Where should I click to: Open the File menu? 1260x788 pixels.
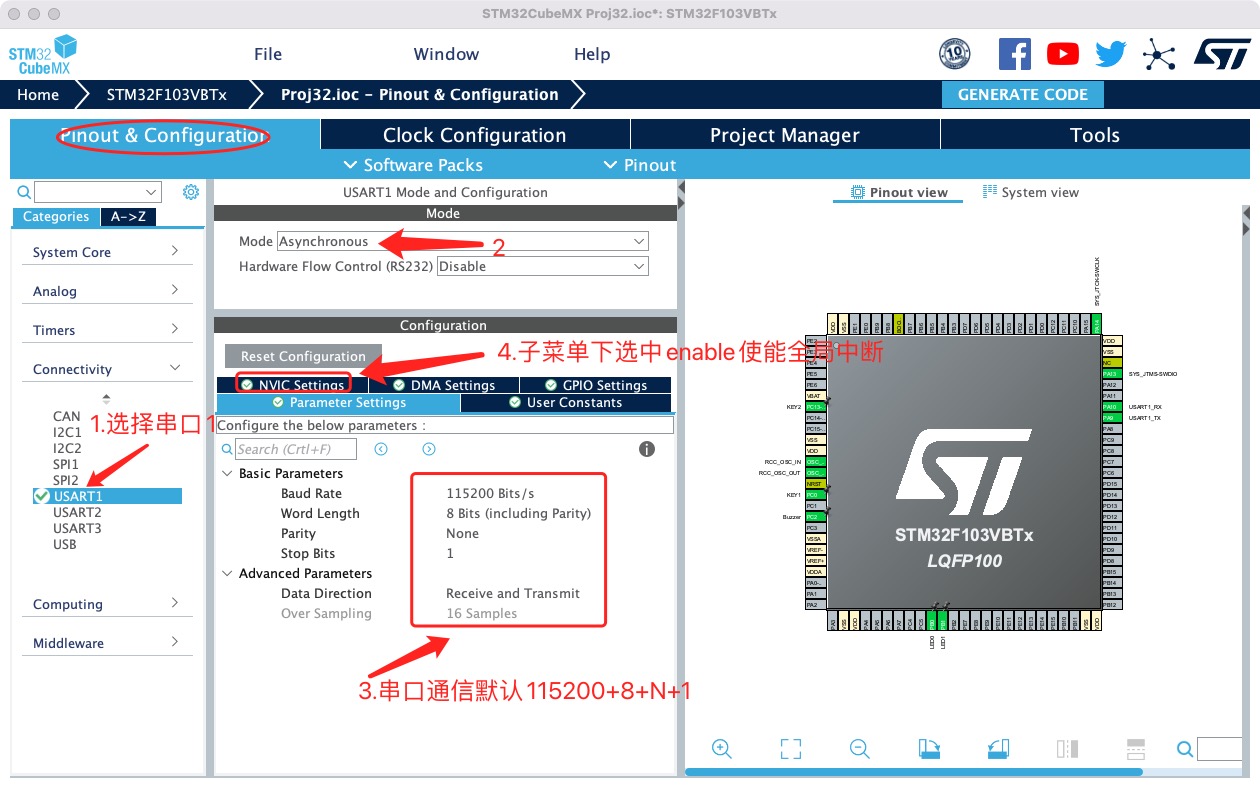click(268, 54)
